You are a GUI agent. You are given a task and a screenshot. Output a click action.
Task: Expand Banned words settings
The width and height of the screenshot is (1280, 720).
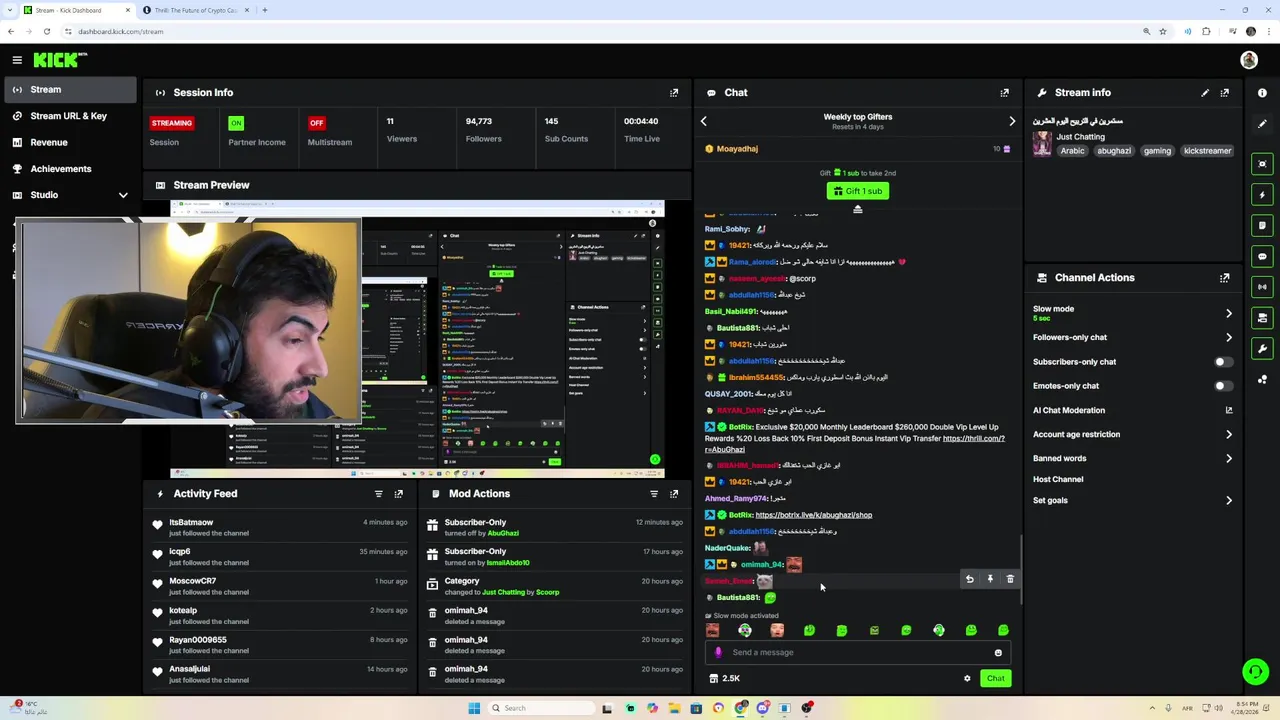coord(1229,459)
